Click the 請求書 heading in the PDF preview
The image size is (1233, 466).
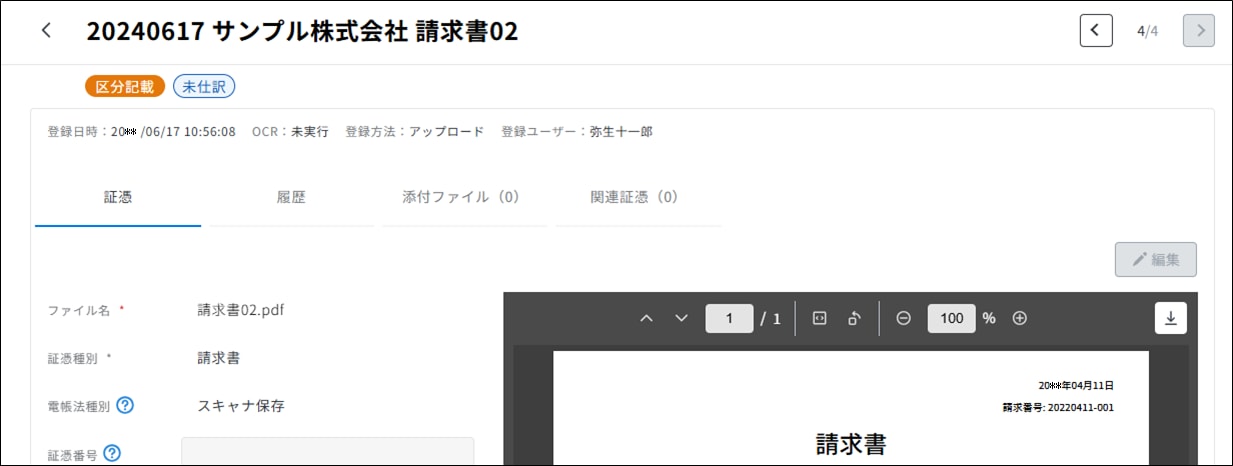(x=851, y=444)
